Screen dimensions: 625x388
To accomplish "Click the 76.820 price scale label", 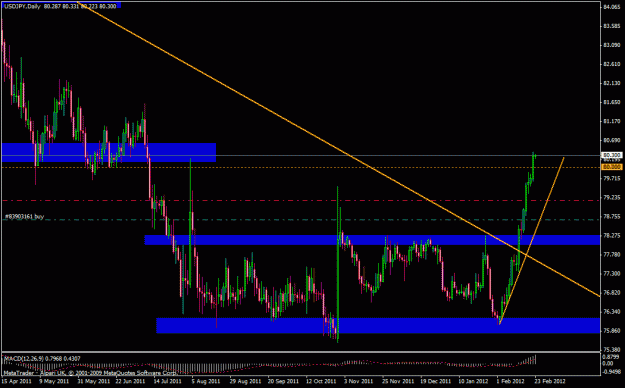I will [612, 292].
